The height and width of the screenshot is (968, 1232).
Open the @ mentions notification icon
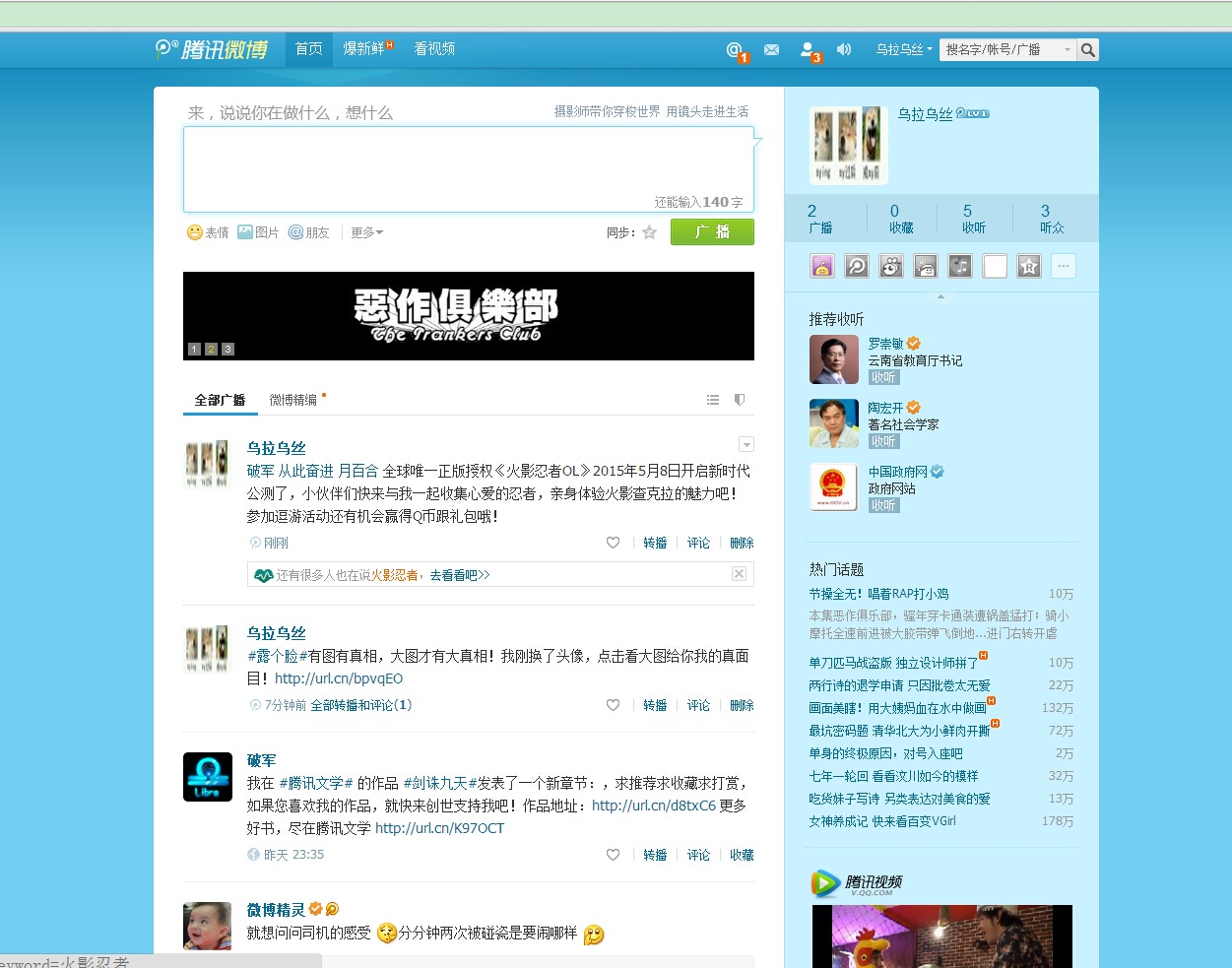(x=735, y=49)
